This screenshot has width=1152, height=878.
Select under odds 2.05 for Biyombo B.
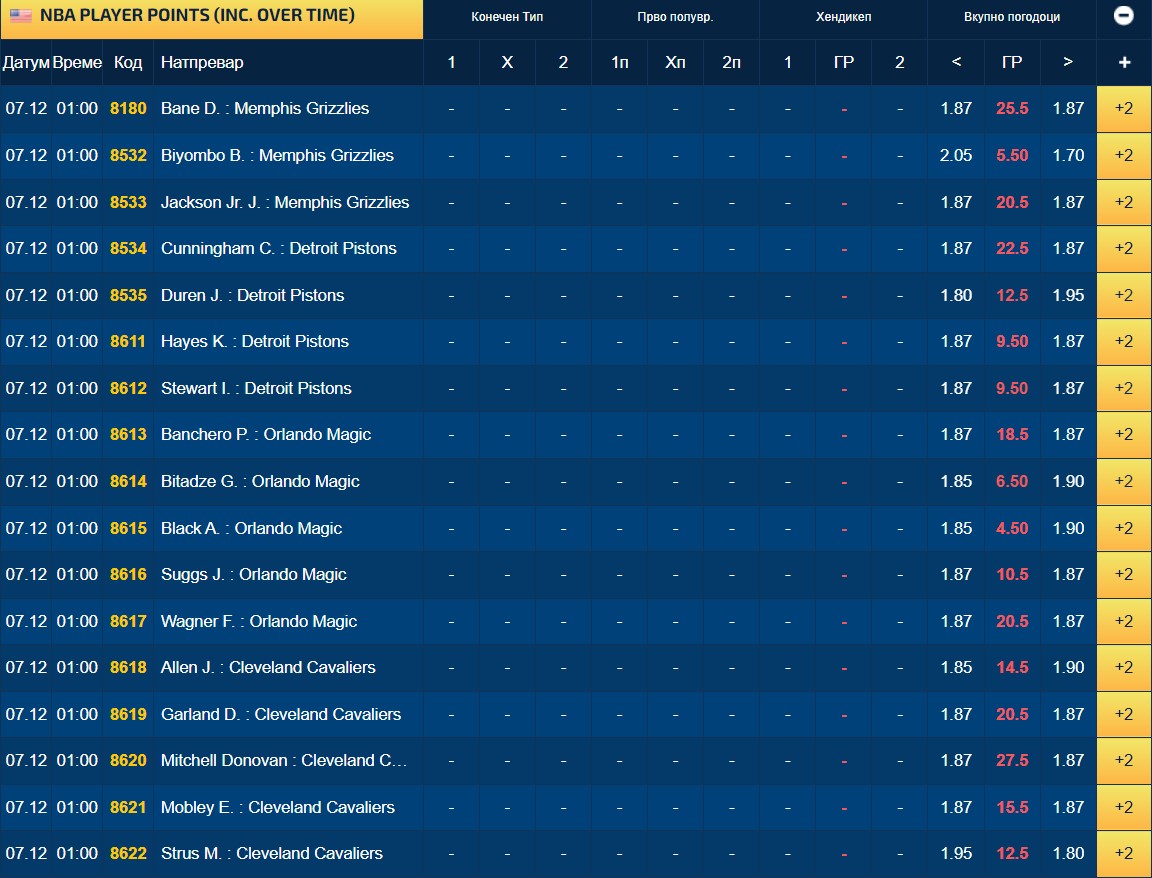(x=956, y=155)
